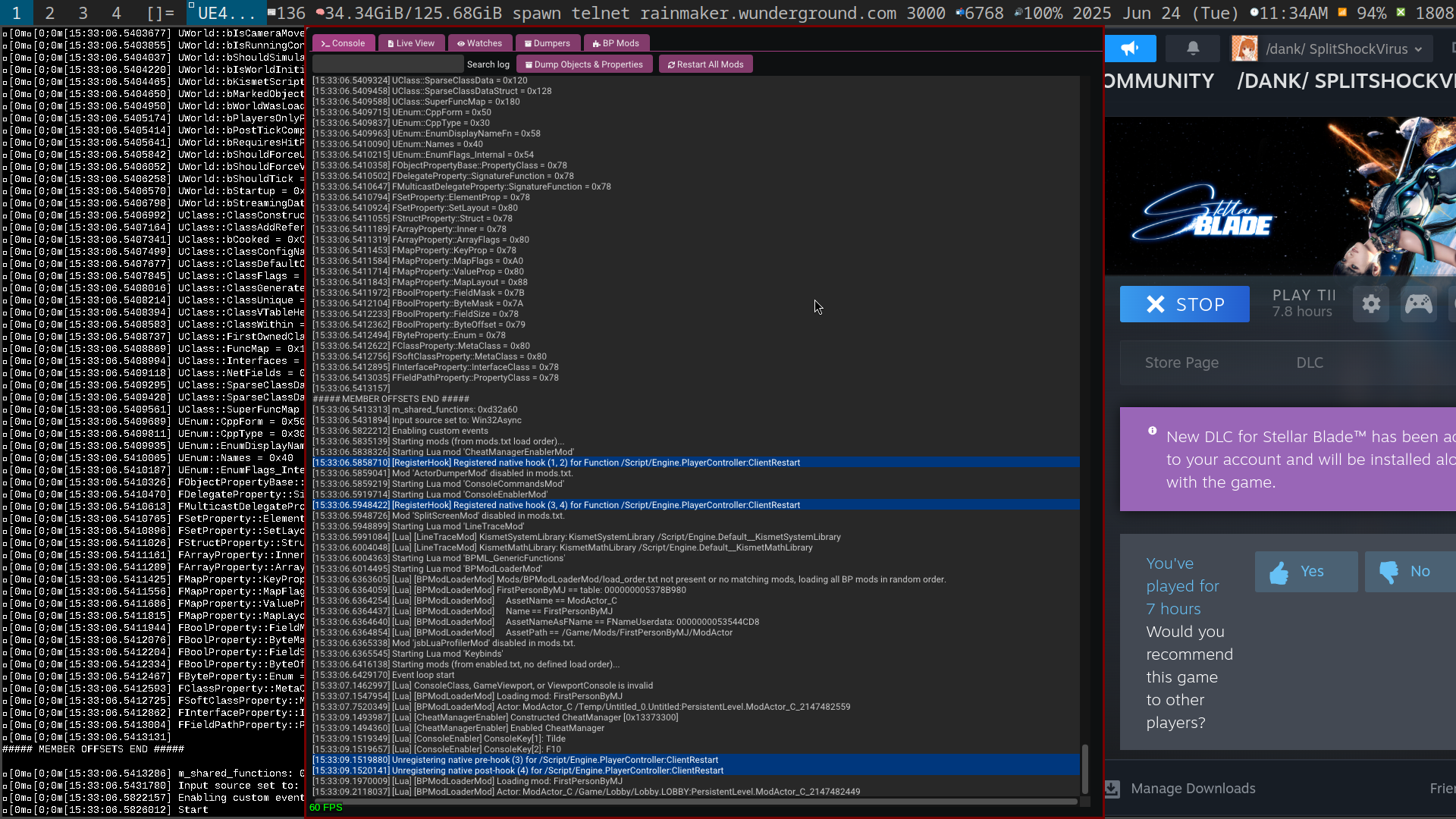Open Manage Downloads icon
Screen dimensions: 1456x819
tap(1112, 789)
